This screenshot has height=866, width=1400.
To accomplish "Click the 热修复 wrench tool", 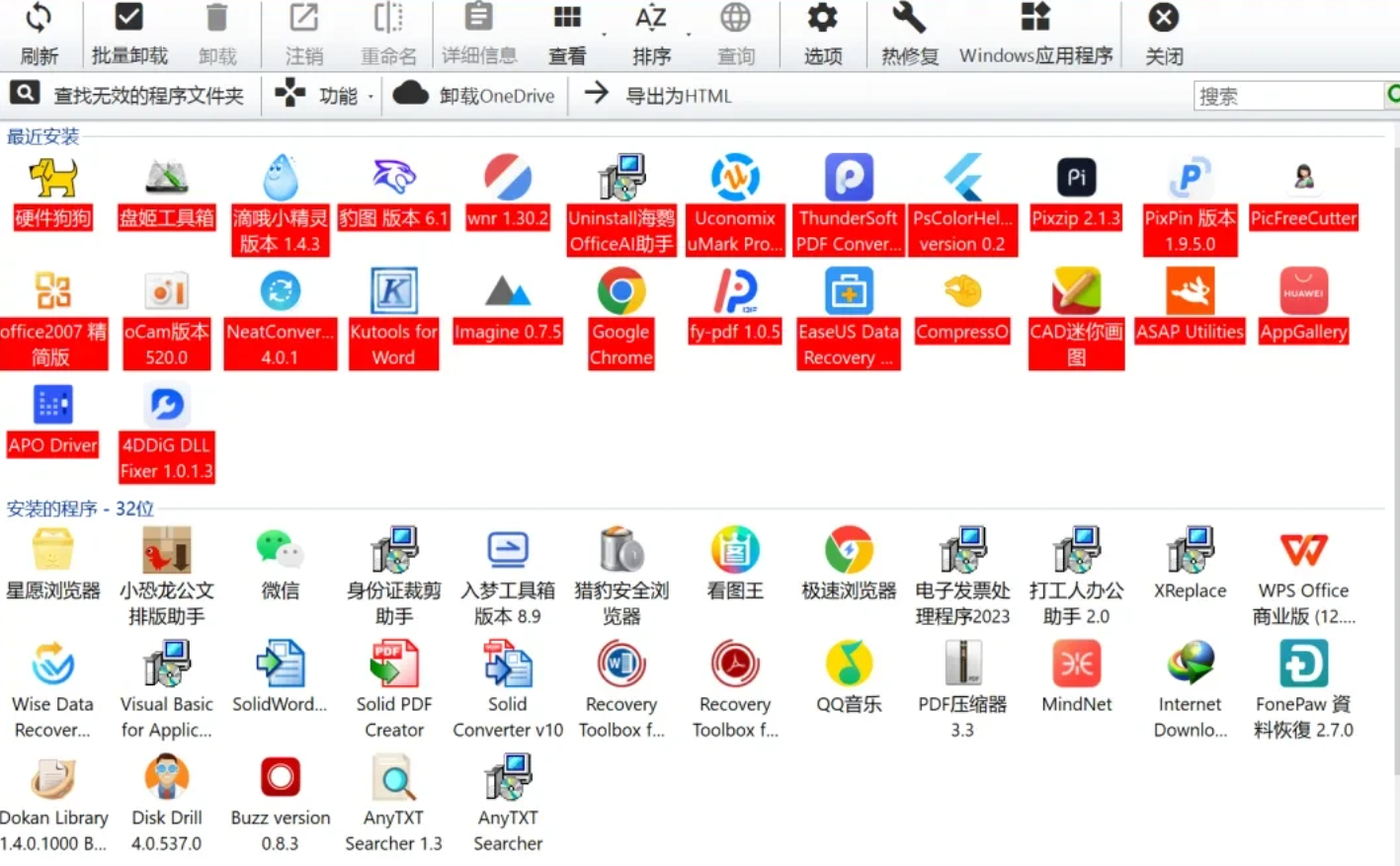I will point(909,34).
